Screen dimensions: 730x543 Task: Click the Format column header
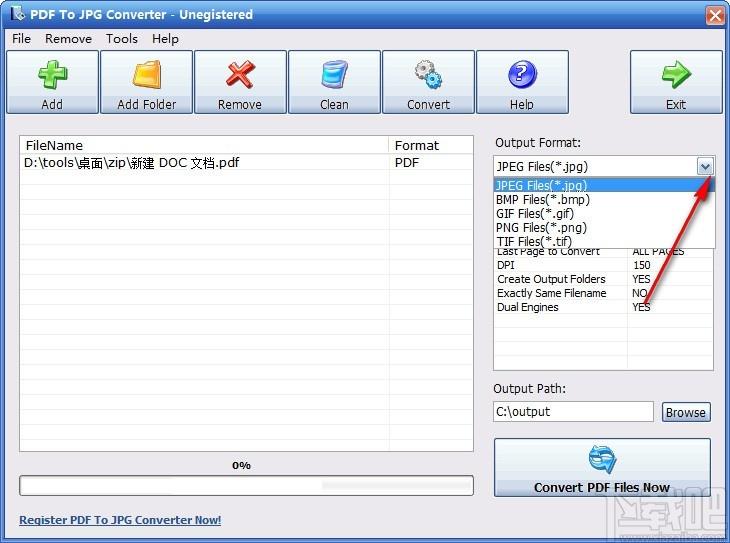[x=431, y=145]
